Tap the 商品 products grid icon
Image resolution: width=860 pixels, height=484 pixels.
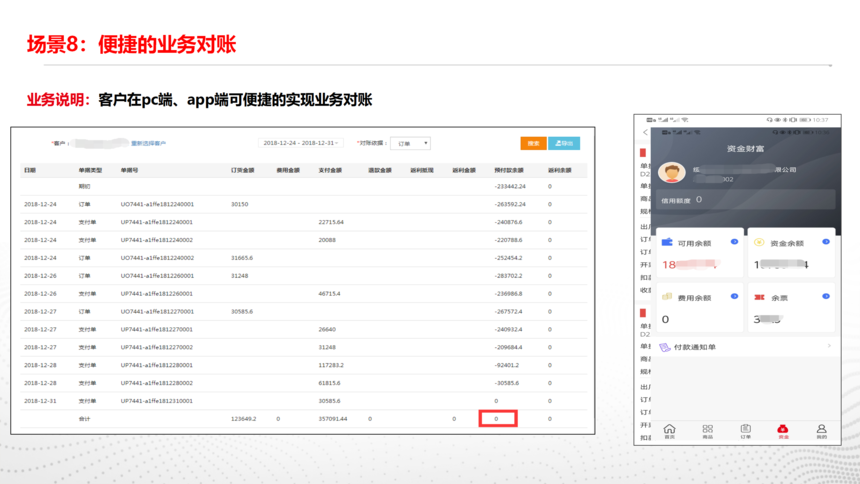pos(707,431)
